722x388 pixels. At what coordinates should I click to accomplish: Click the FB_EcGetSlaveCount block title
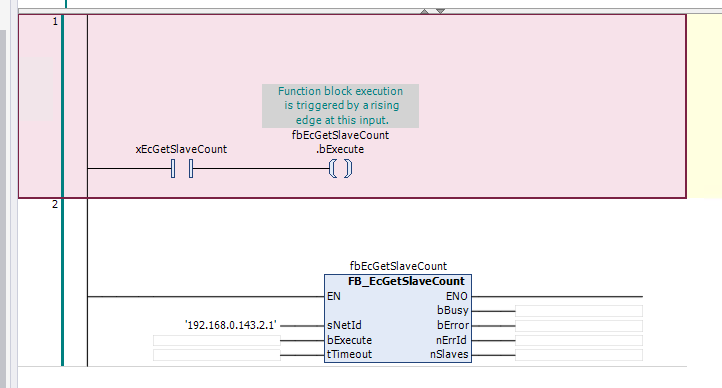(406, 281)
